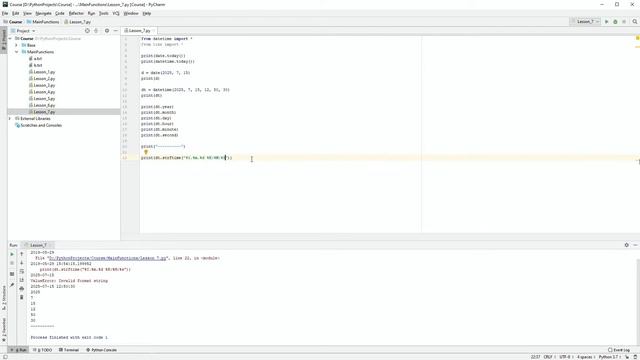Open the Window menu

coord(131,13)
